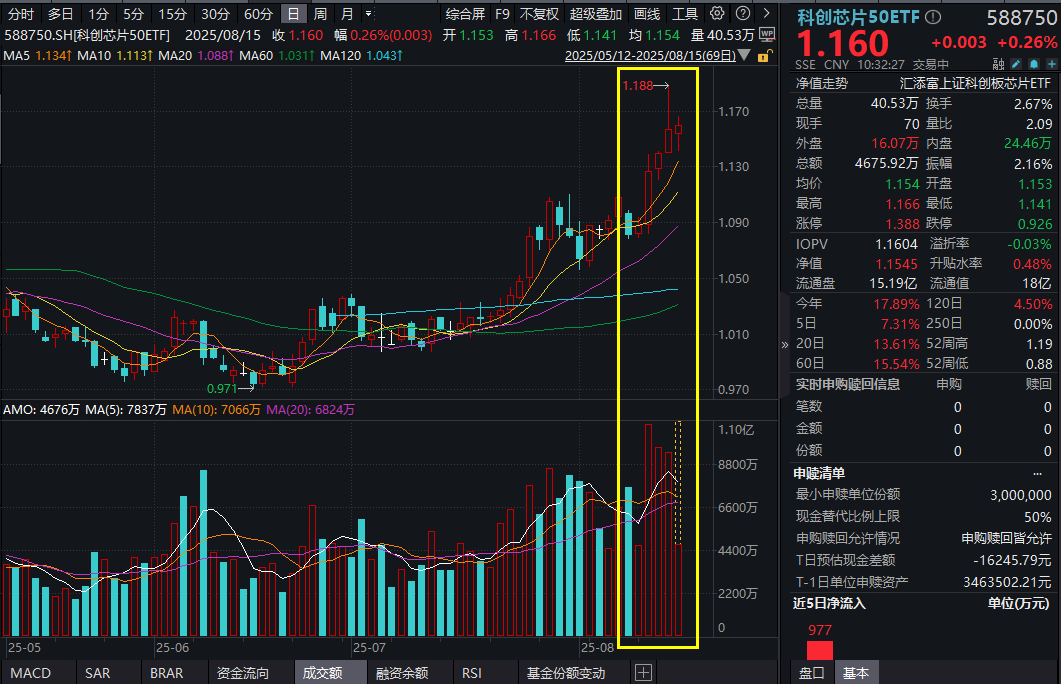
Task: Click the WP mini quote window icon
Action: click(x=766, y=34)
